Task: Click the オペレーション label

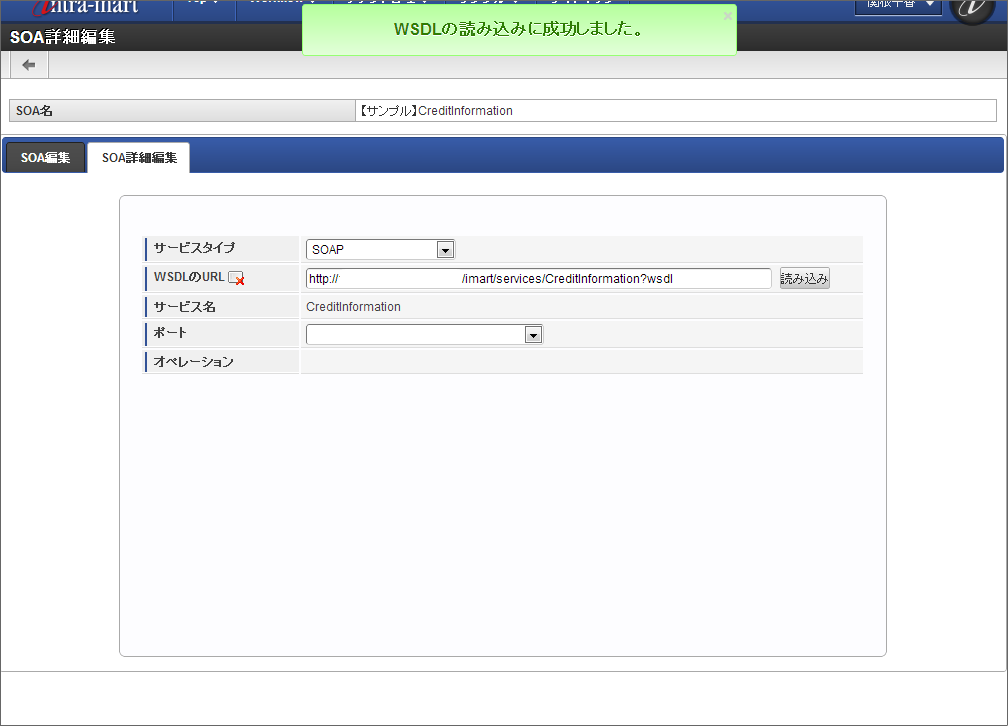Action: [194, 361]
